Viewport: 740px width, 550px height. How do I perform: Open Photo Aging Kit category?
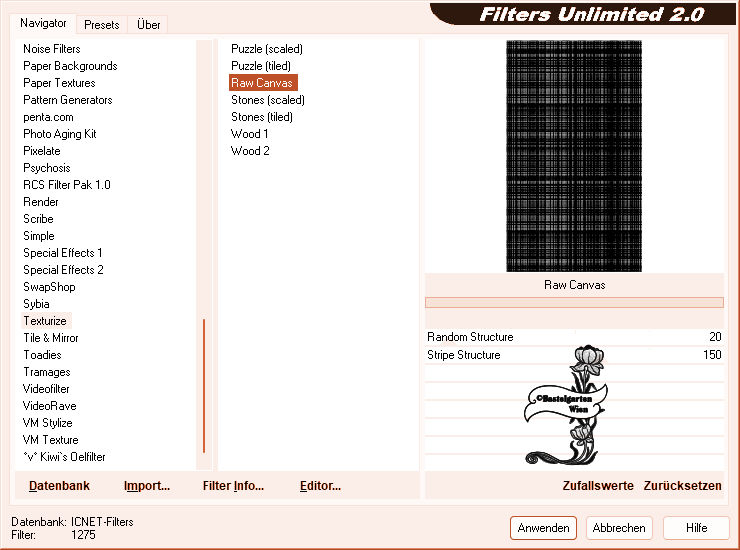click(x=59, y=134)
